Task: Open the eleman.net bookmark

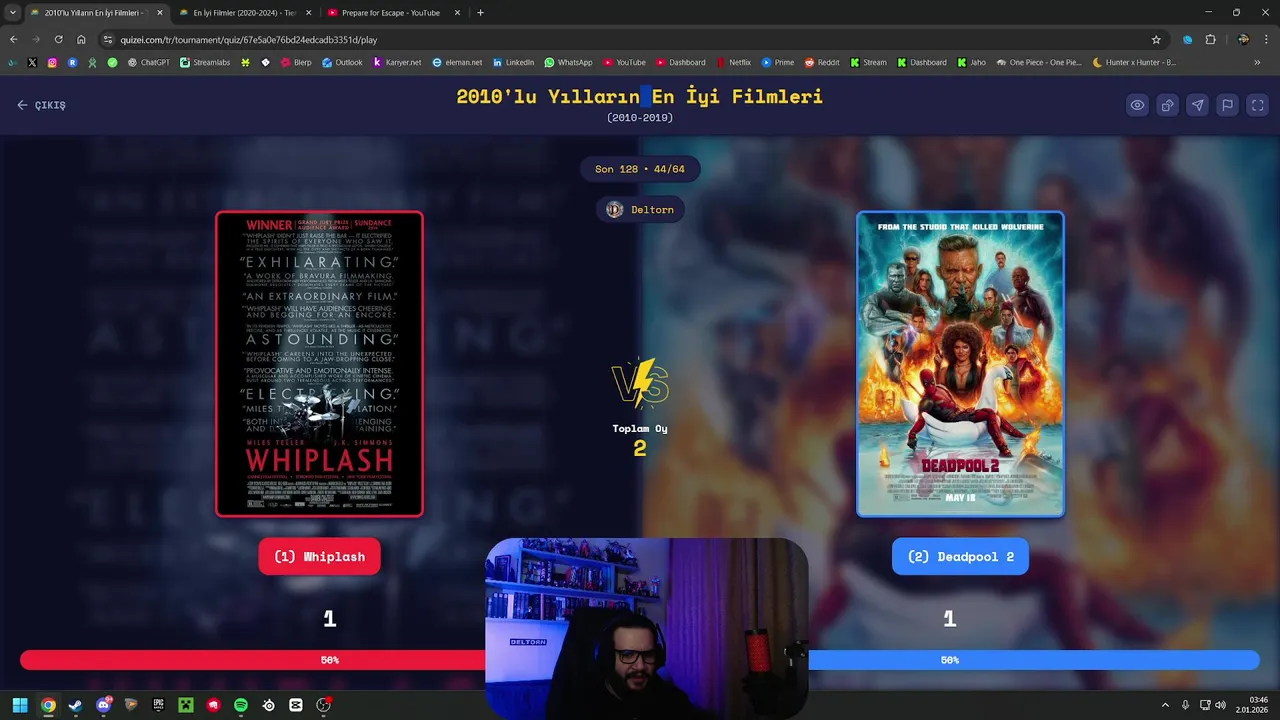Action: (x=457, y=62)
